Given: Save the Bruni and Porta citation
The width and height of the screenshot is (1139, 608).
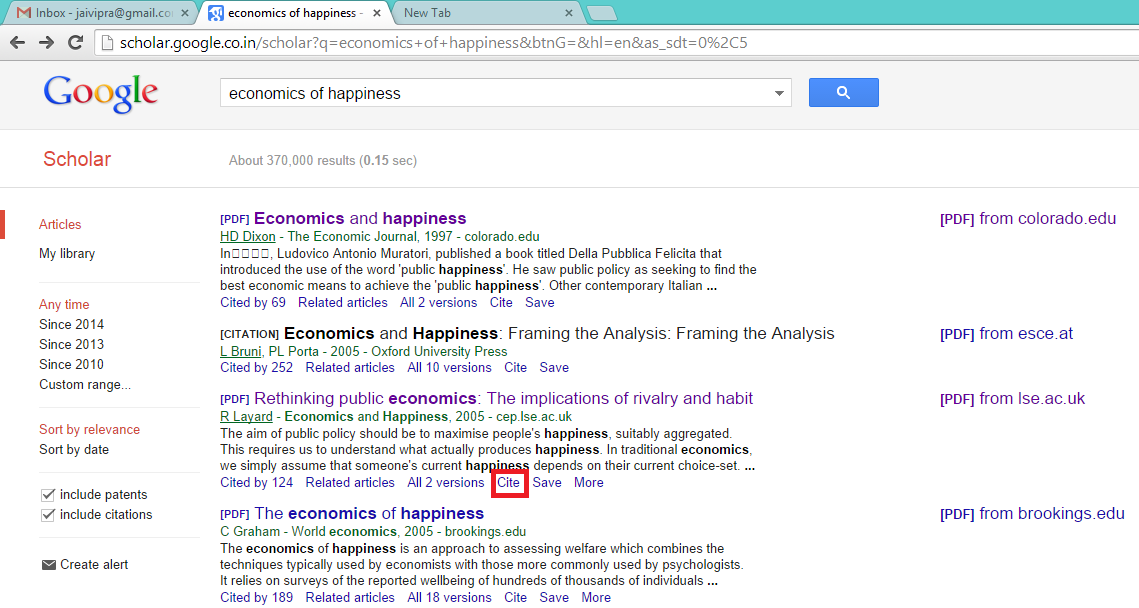Looking at the screenshot, I should coord(554,368).
